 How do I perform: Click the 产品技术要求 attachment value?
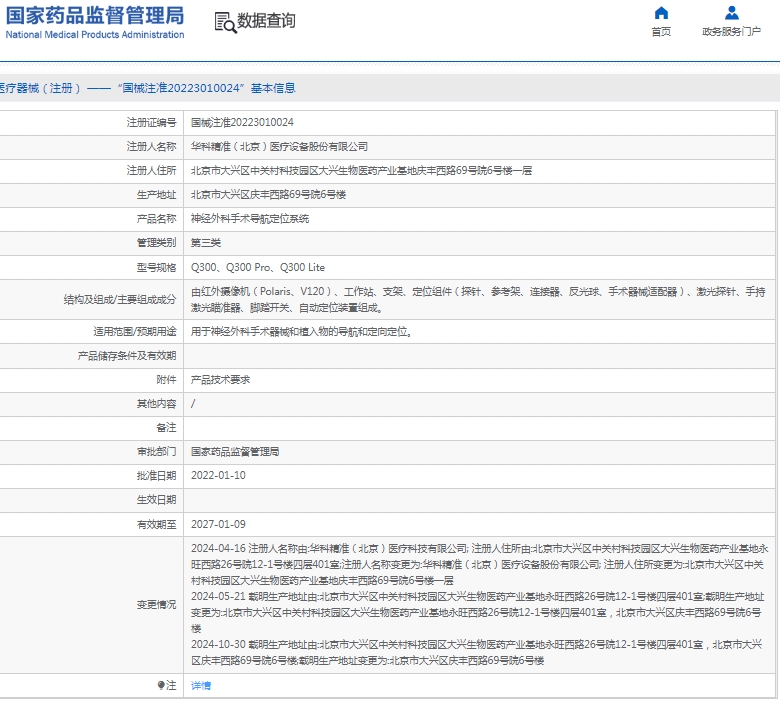tap(220, 380)
